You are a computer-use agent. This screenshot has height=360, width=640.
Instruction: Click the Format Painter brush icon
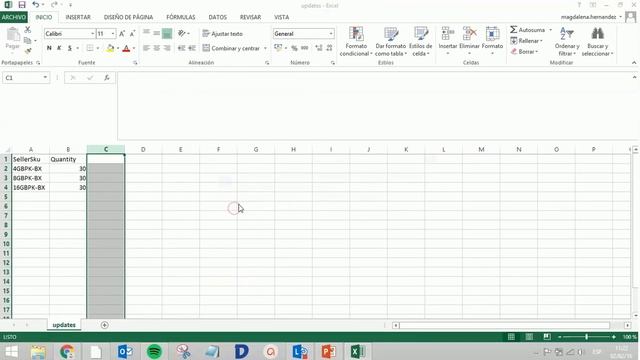tap(27, 51)
